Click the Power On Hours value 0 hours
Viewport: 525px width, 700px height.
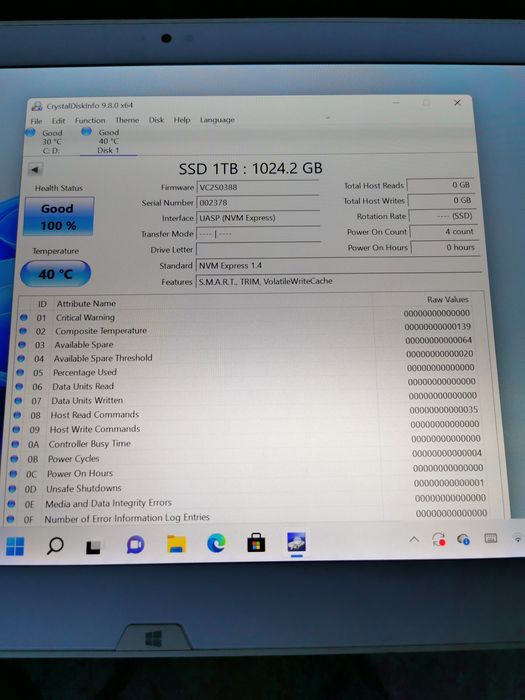point(444,247)
